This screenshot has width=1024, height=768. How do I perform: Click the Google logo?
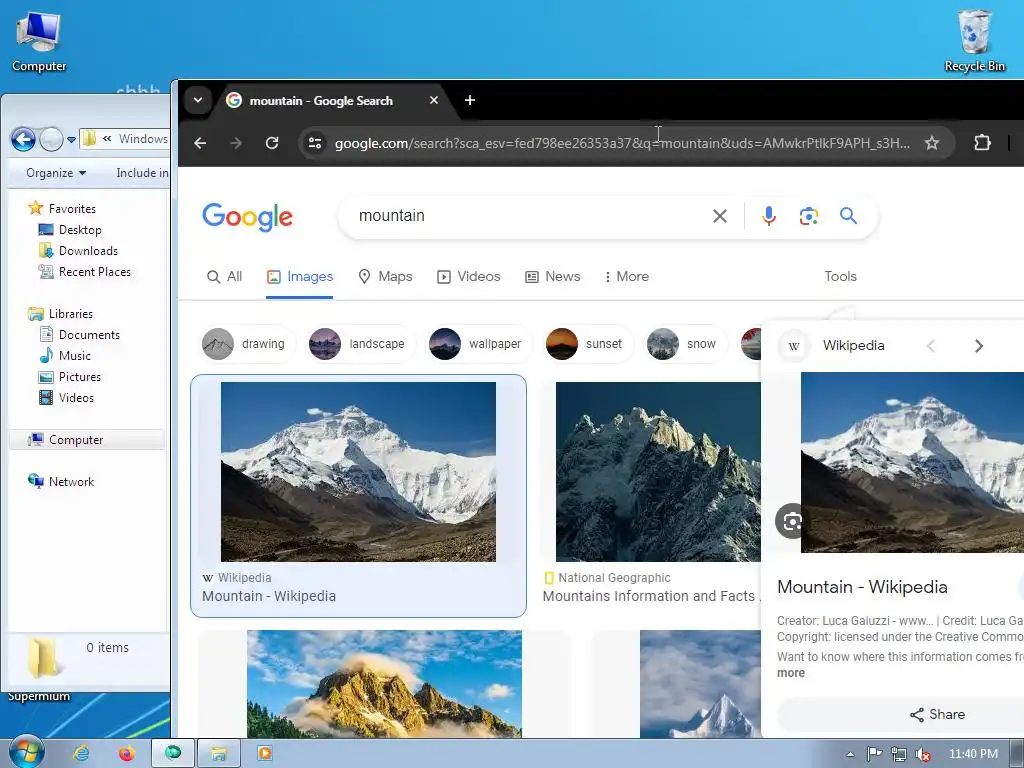coord(248,217)
